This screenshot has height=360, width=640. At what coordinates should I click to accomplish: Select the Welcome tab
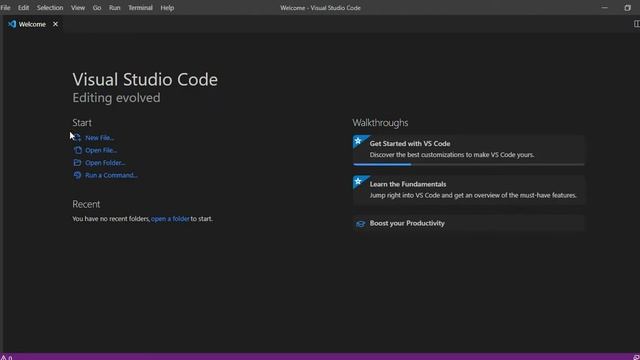tap(32, 24)
